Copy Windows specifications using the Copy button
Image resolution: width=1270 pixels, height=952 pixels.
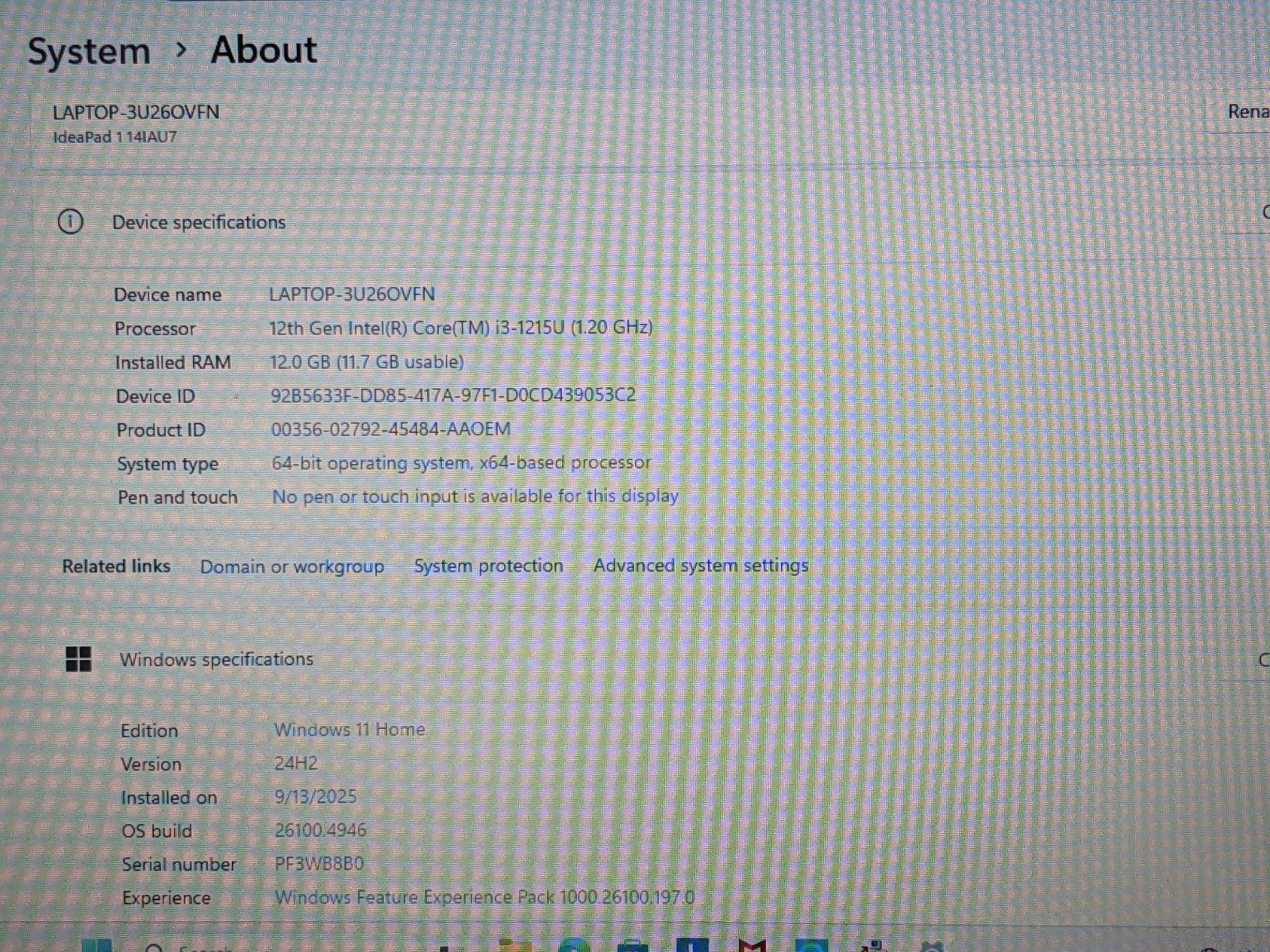point(1264,660)
